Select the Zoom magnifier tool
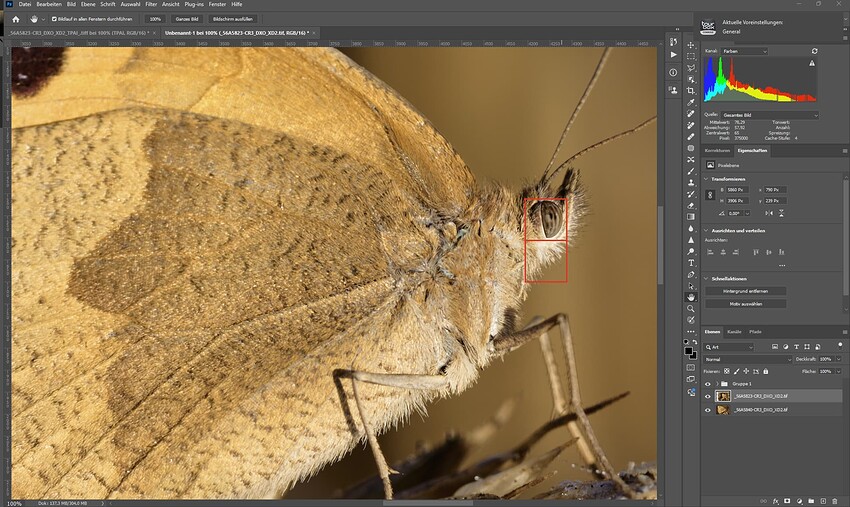The height and width of the screenshot is (507, 850). pyautogui.click(x=691, y=309)
